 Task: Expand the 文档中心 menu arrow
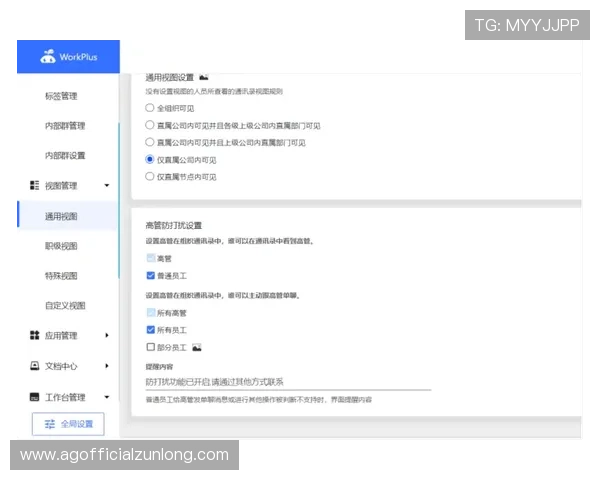[107, 366]
